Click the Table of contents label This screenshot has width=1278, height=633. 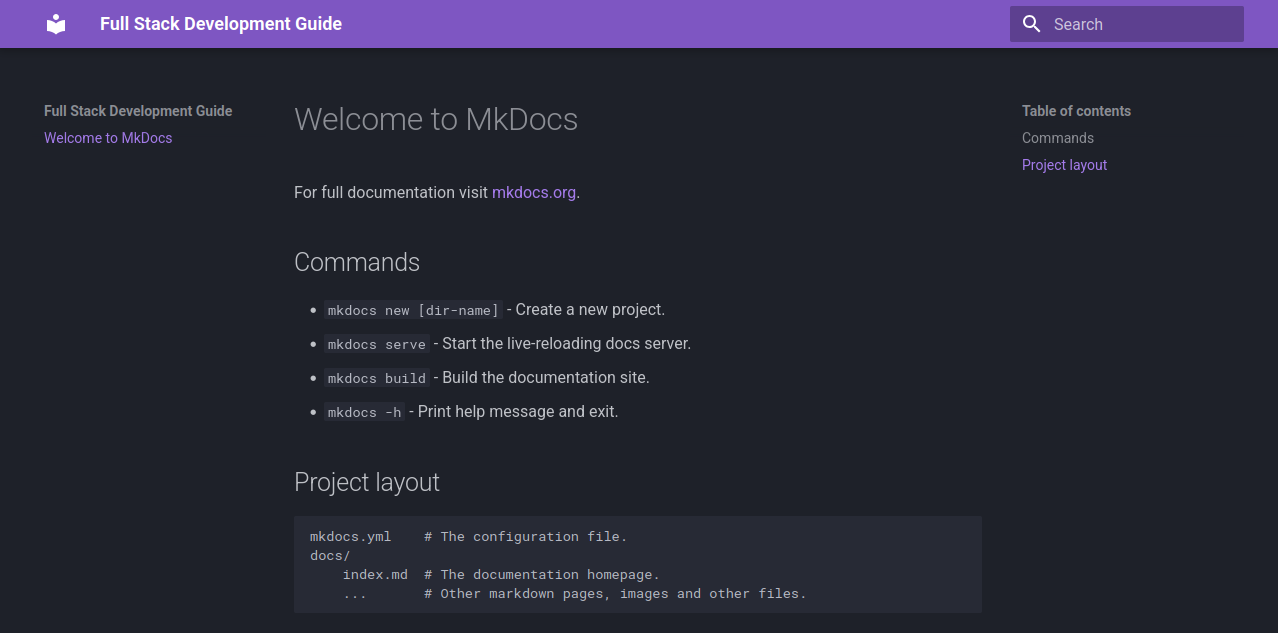1076,111
